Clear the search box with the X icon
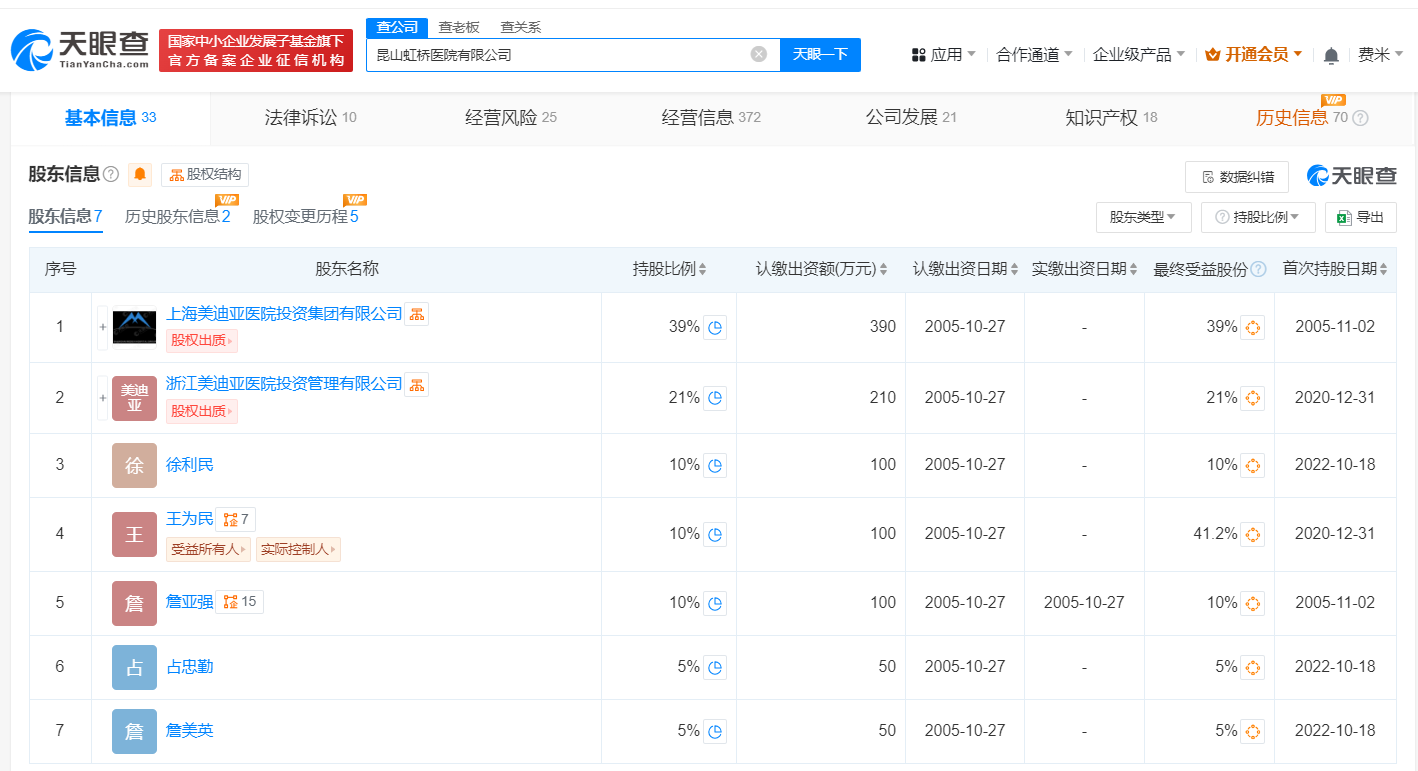 click(x=757, y=55)
